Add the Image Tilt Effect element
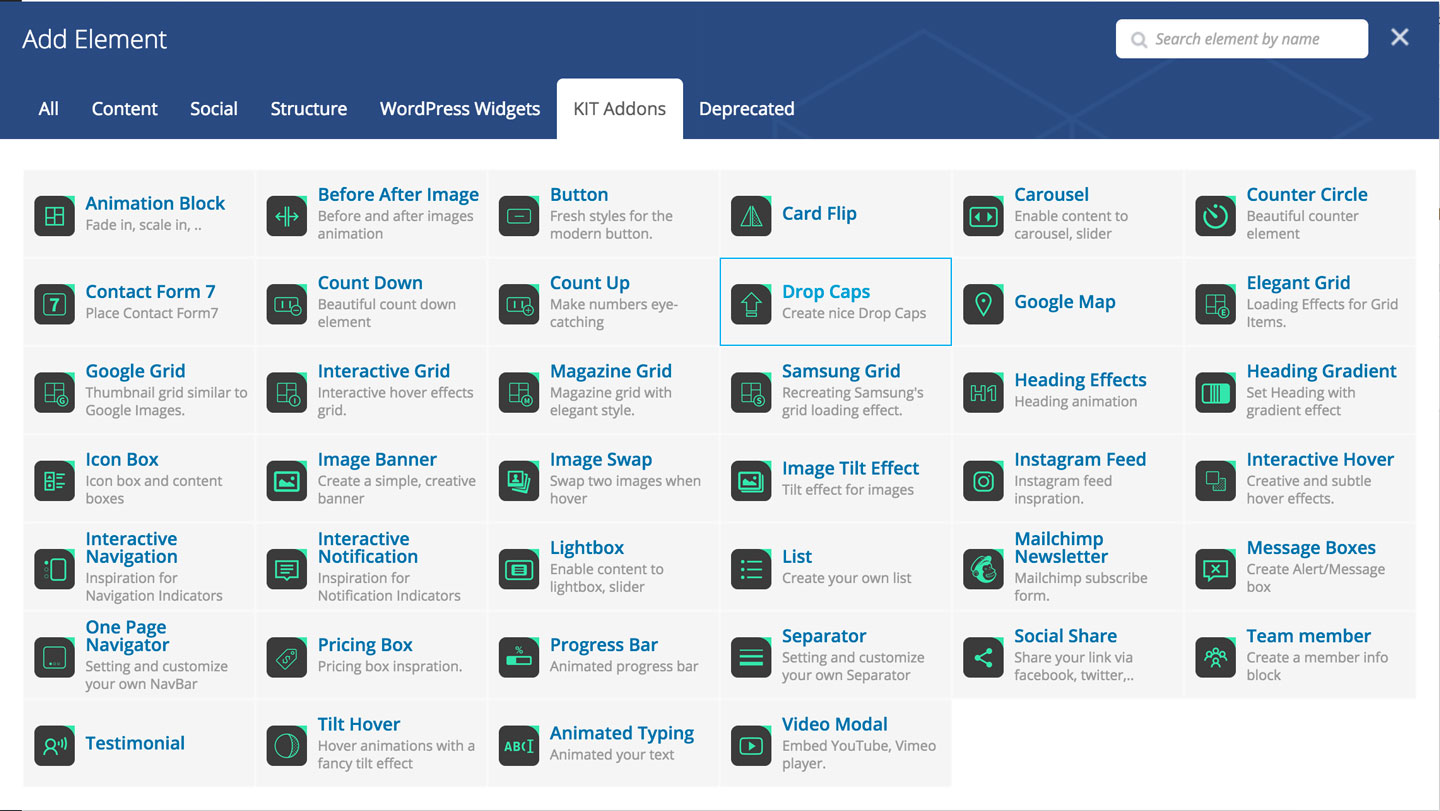 [835, 481]
